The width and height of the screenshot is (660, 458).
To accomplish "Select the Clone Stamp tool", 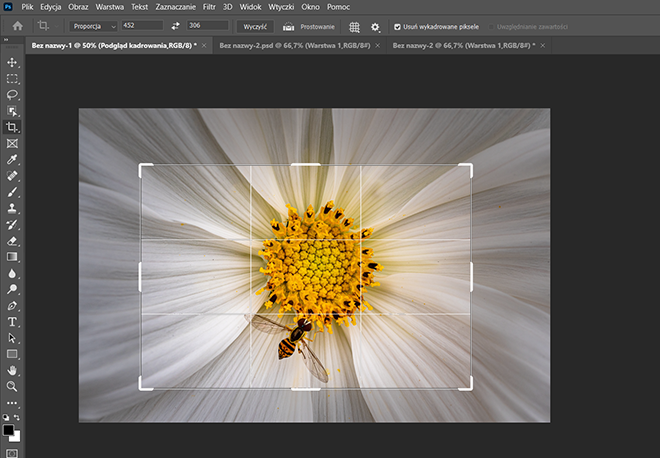I will click(12, 208).
